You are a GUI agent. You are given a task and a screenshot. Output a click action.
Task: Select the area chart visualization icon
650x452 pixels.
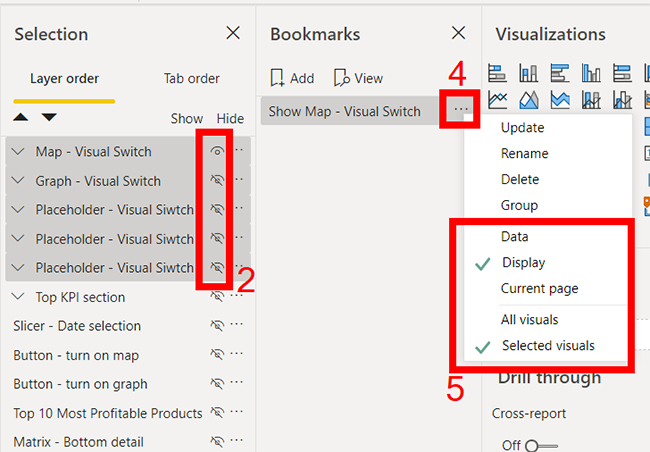tap(527, 99)
